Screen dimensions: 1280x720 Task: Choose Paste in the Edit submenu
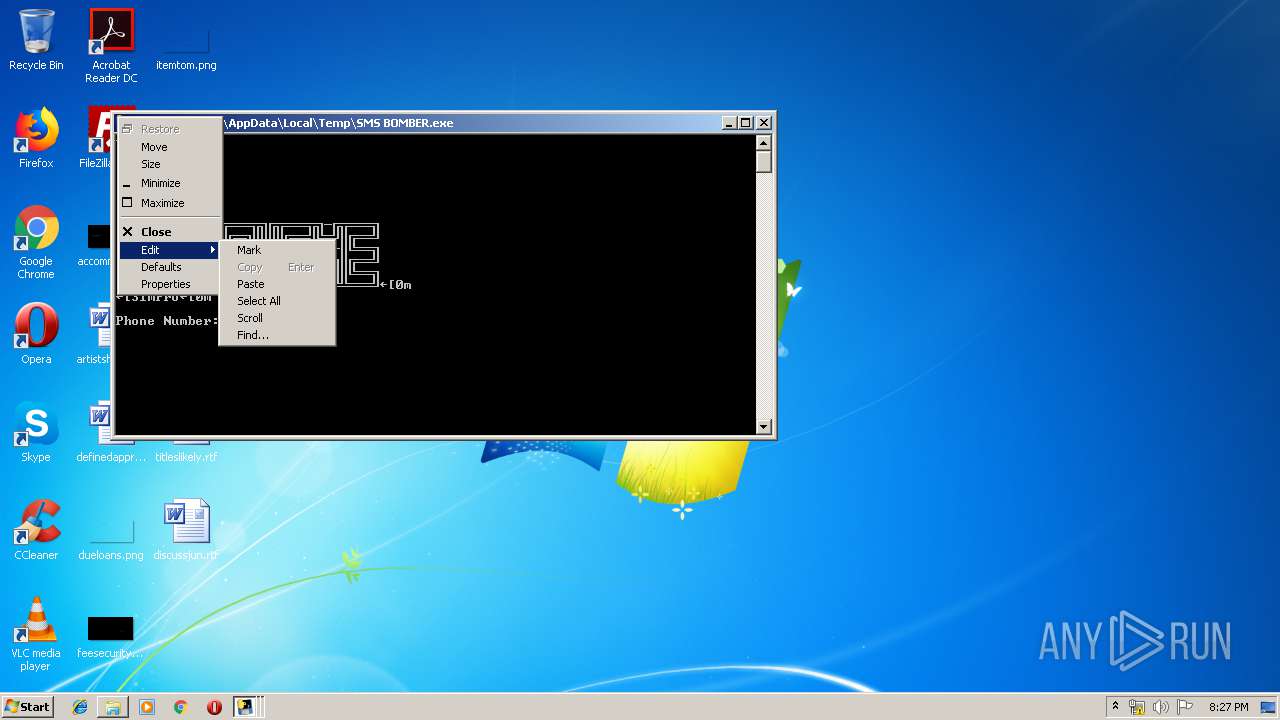click(277, 284)
